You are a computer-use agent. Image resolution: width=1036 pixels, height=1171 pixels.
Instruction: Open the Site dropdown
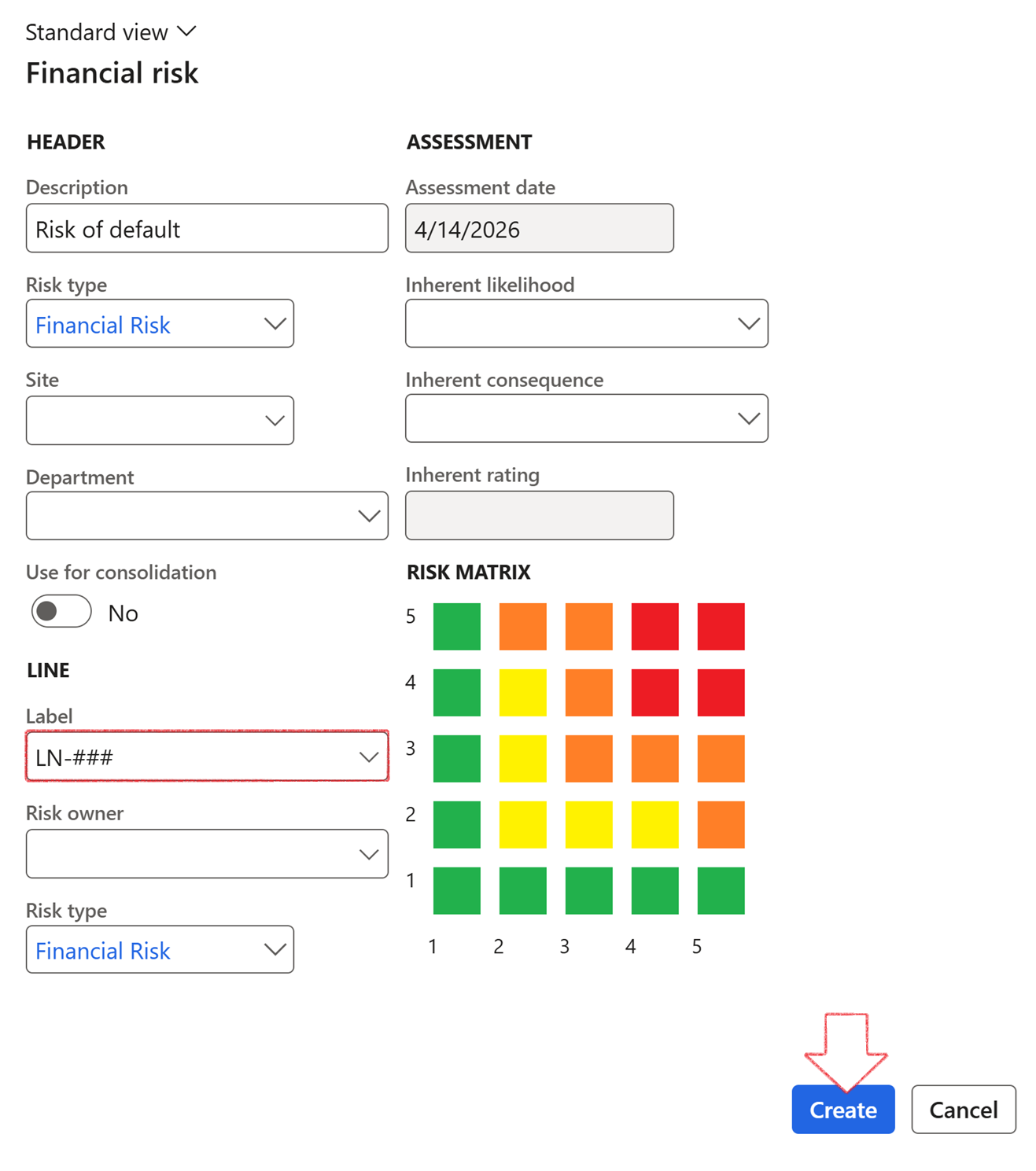(274, 421)
